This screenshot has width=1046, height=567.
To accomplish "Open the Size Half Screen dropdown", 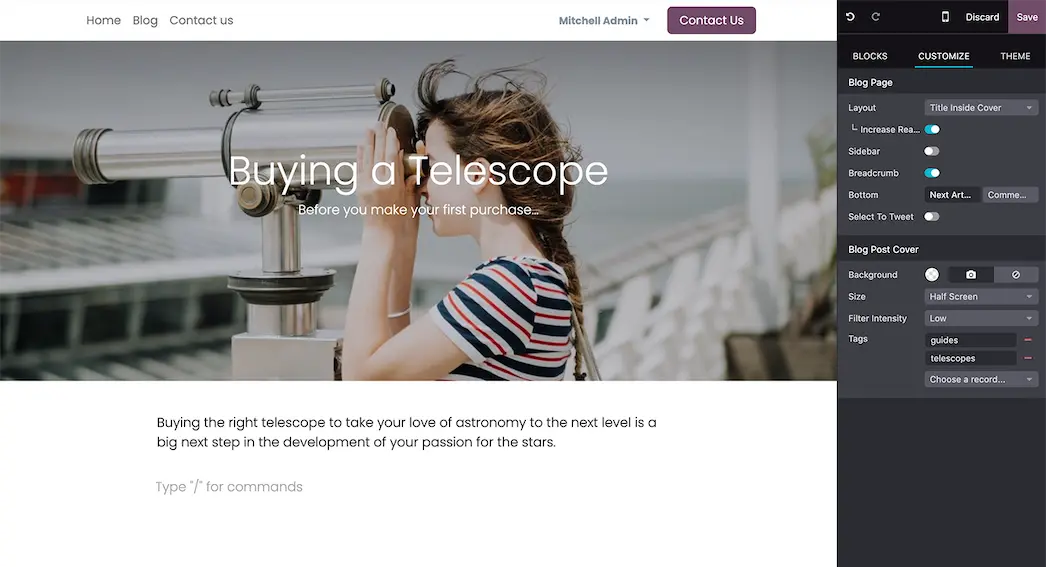I will pyautogui.click(x=981, y=297).
